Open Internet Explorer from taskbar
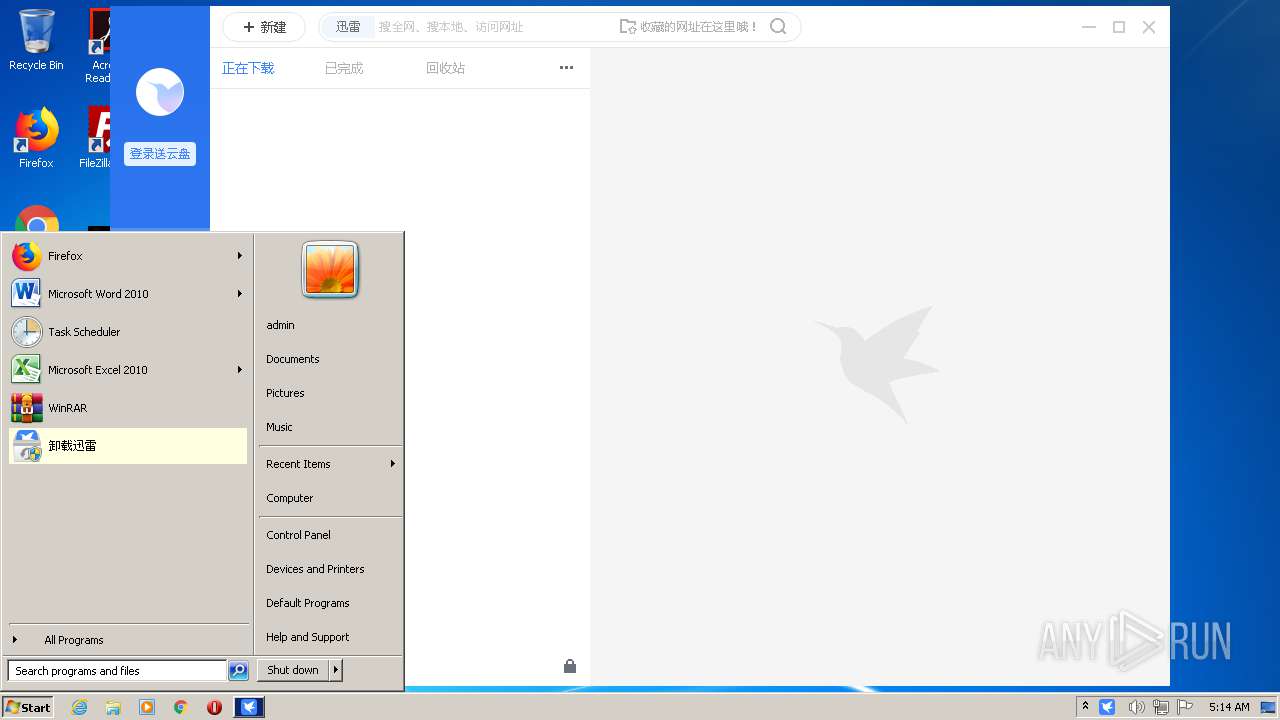The height and width of the screenshot is (720, 1280). click(x=80, y=707)
